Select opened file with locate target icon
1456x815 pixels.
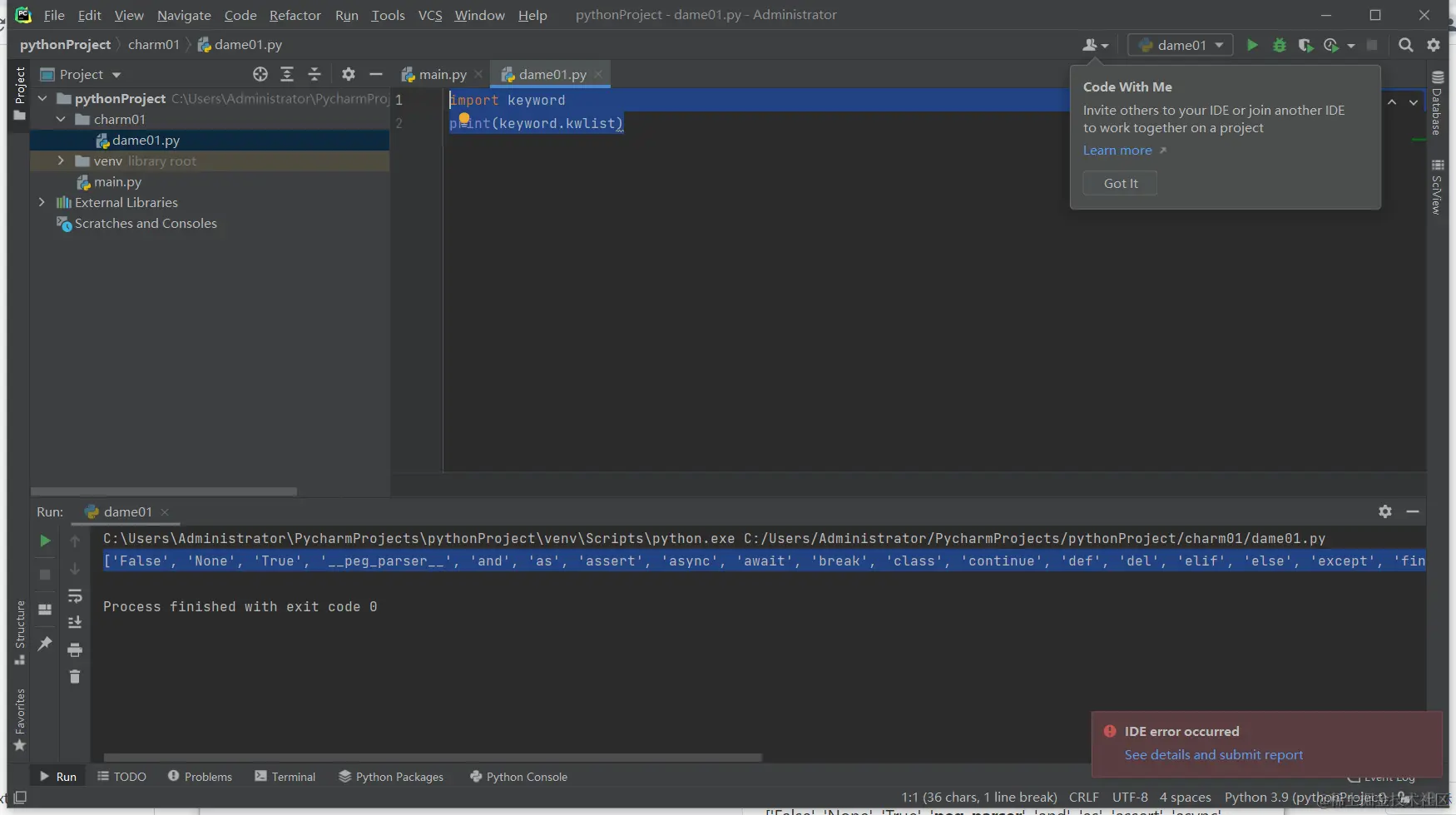(x=260, y=74)
